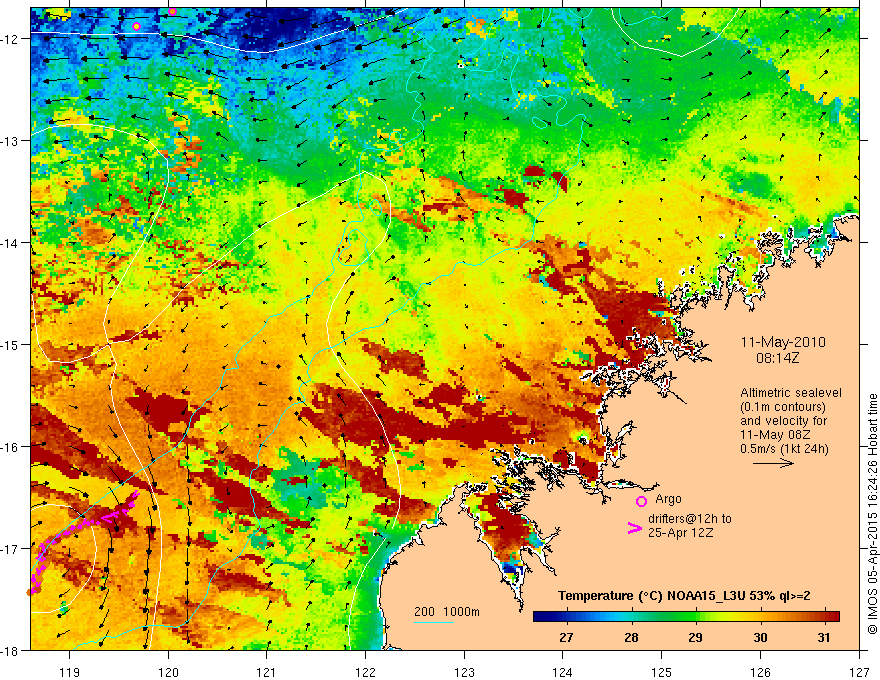Click the IMOS copyright timestamp text
Screen dimensions: 880x680
872,514
